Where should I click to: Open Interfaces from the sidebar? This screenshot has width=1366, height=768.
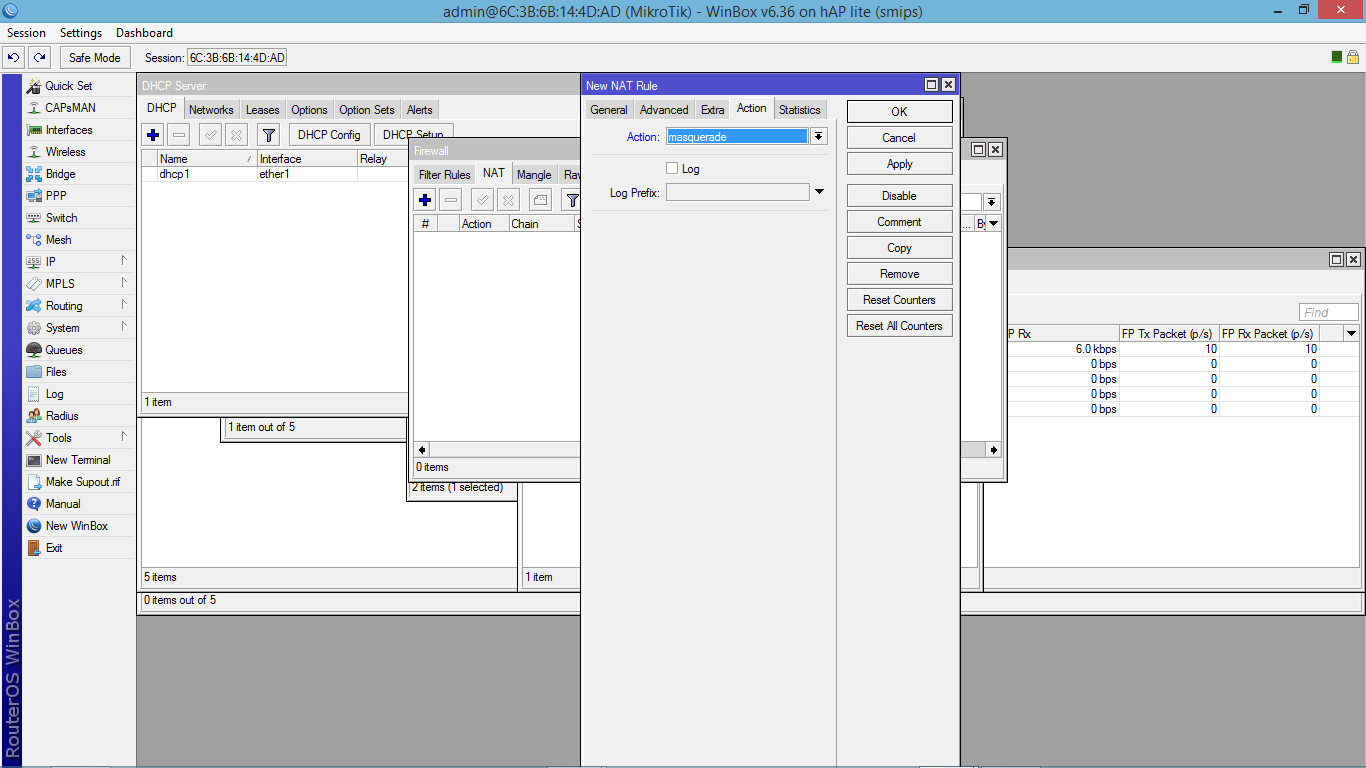pyautogui.click(x=68, y=130)
